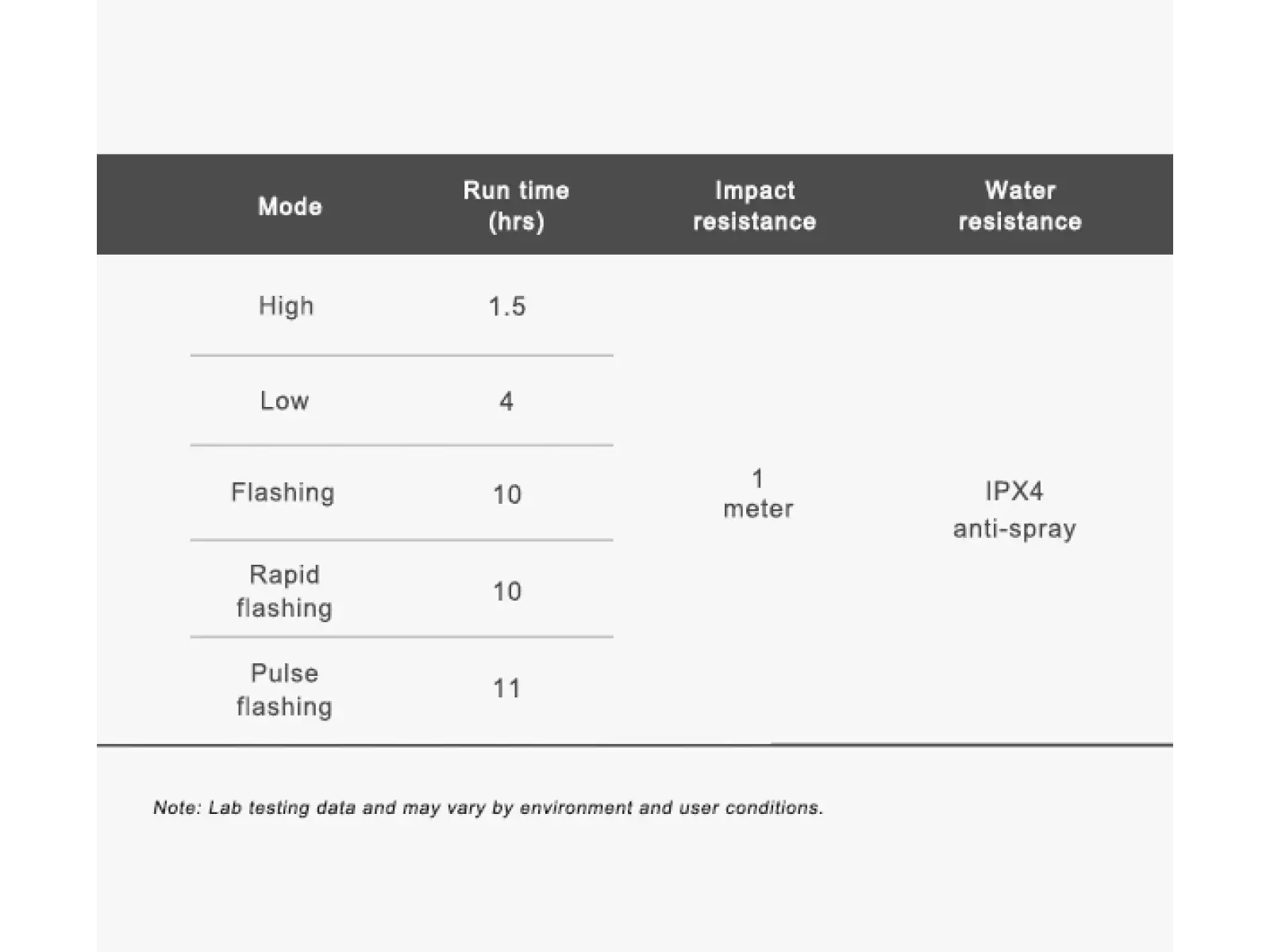The image size is (1270, 952).
Task: Select the Rapid flashing row label
Action: click(x=284, y=591)
